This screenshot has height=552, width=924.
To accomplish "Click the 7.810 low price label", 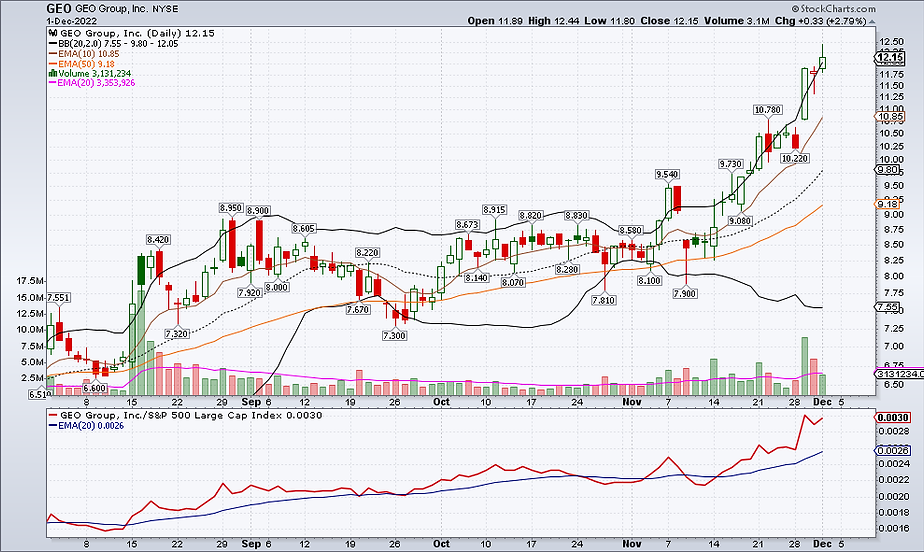I will click(x=603, y=300).
